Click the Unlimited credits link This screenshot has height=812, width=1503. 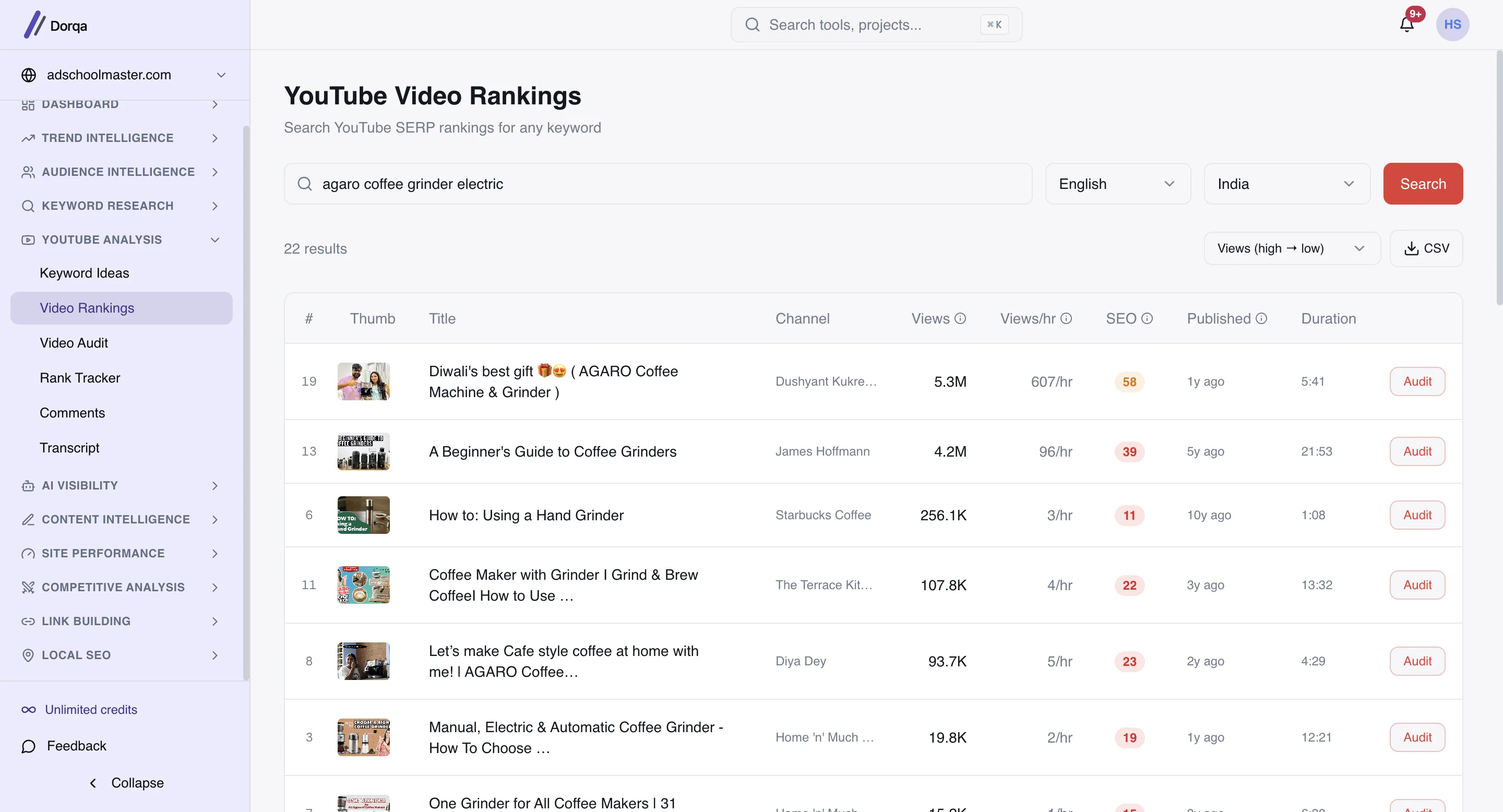point(91,710)
